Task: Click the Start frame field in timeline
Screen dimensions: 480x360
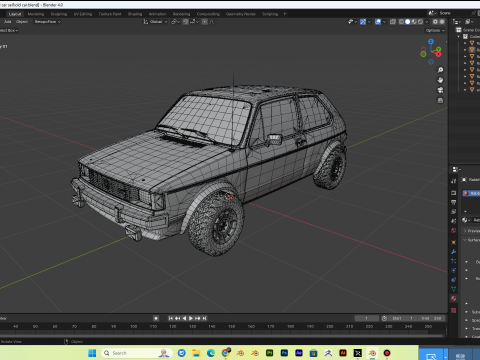Action: [402, 318]
